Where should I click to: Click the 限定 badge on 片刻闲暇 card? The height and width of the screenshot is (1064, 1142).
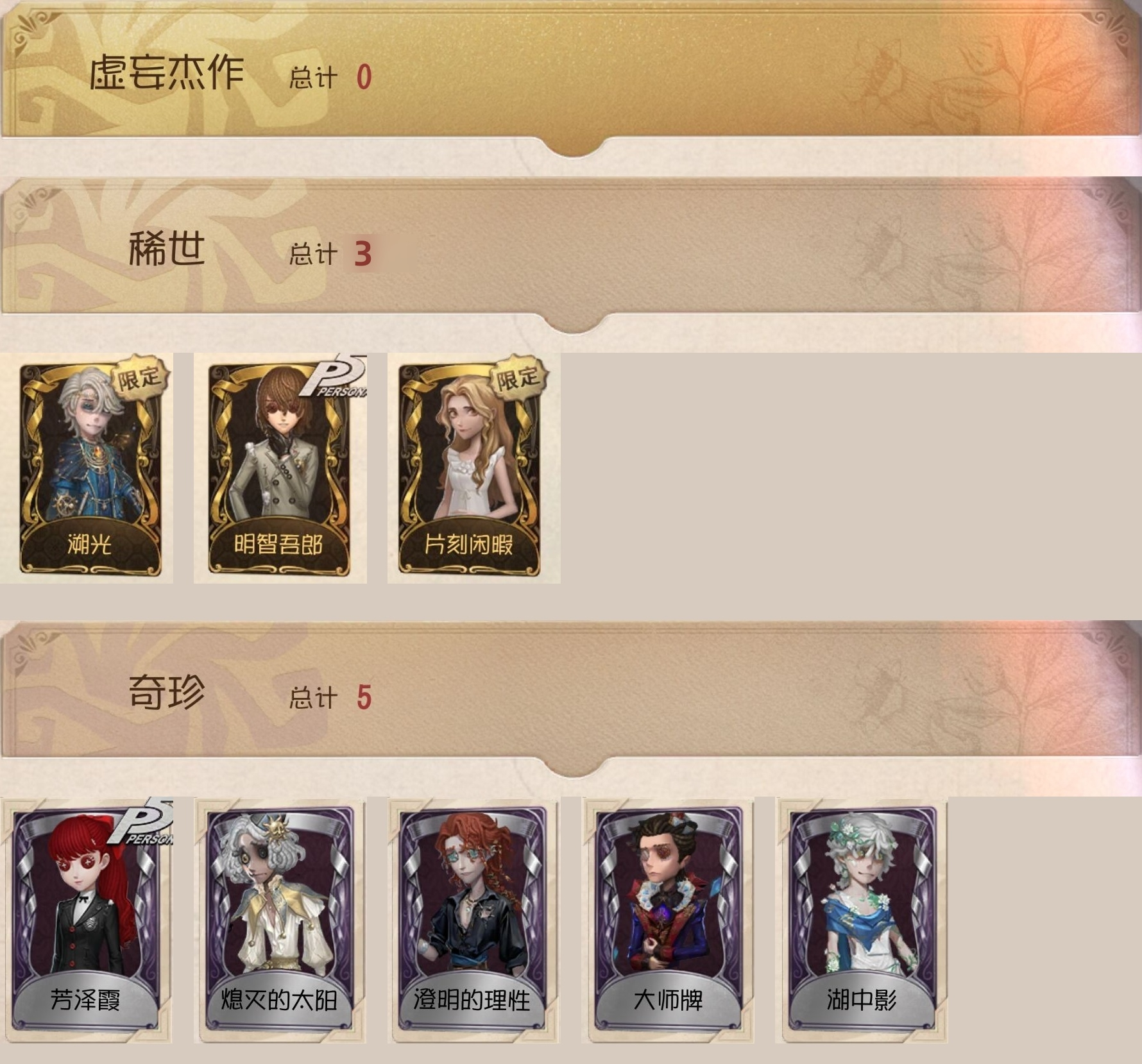[517, 378]
